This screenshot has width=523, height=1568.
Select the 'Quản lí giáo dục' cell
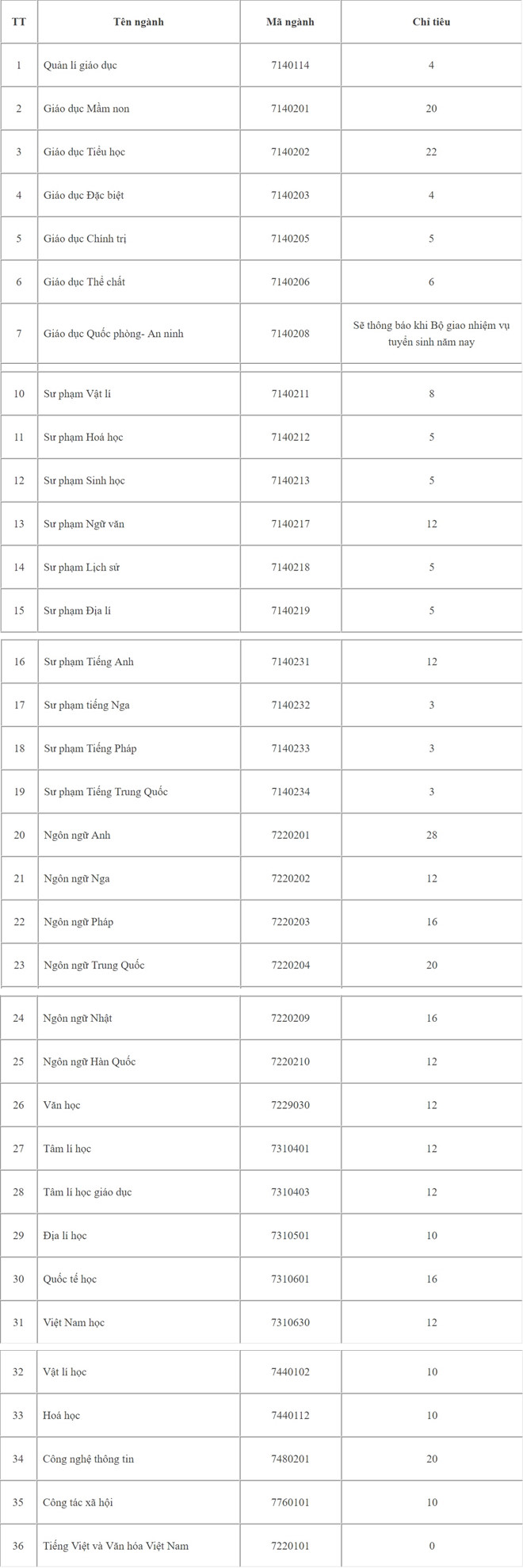coord(139,65)
